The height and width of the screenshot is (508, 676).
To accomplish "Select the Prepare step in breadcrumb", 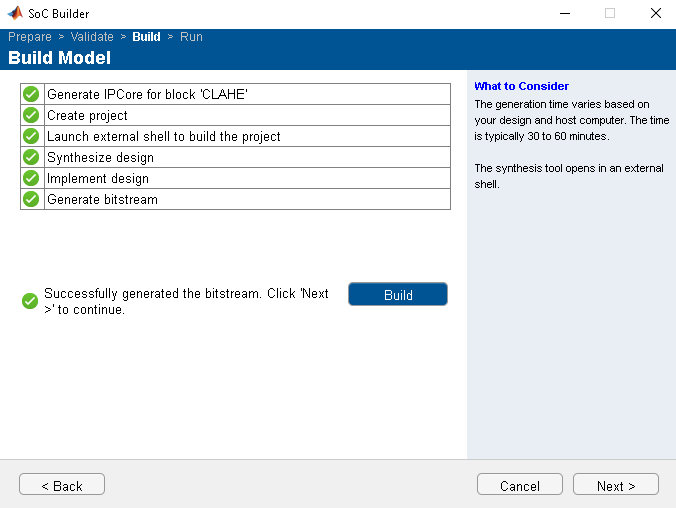I will click(x=30, y=37).
